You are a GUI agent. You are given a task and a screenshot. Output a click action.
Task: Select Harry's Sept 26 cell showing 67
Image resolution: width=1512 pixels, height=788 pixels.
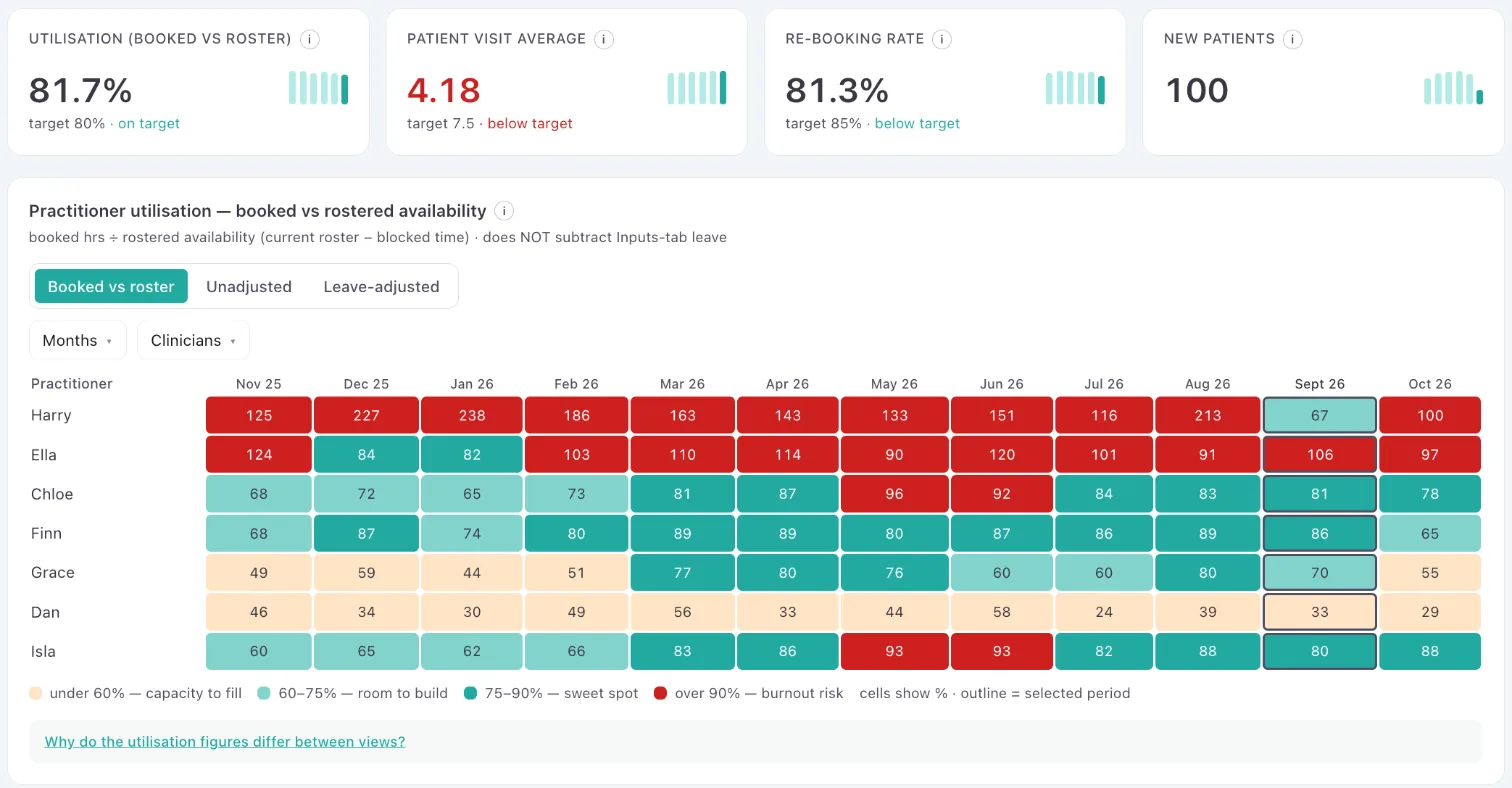[1320, 415]
